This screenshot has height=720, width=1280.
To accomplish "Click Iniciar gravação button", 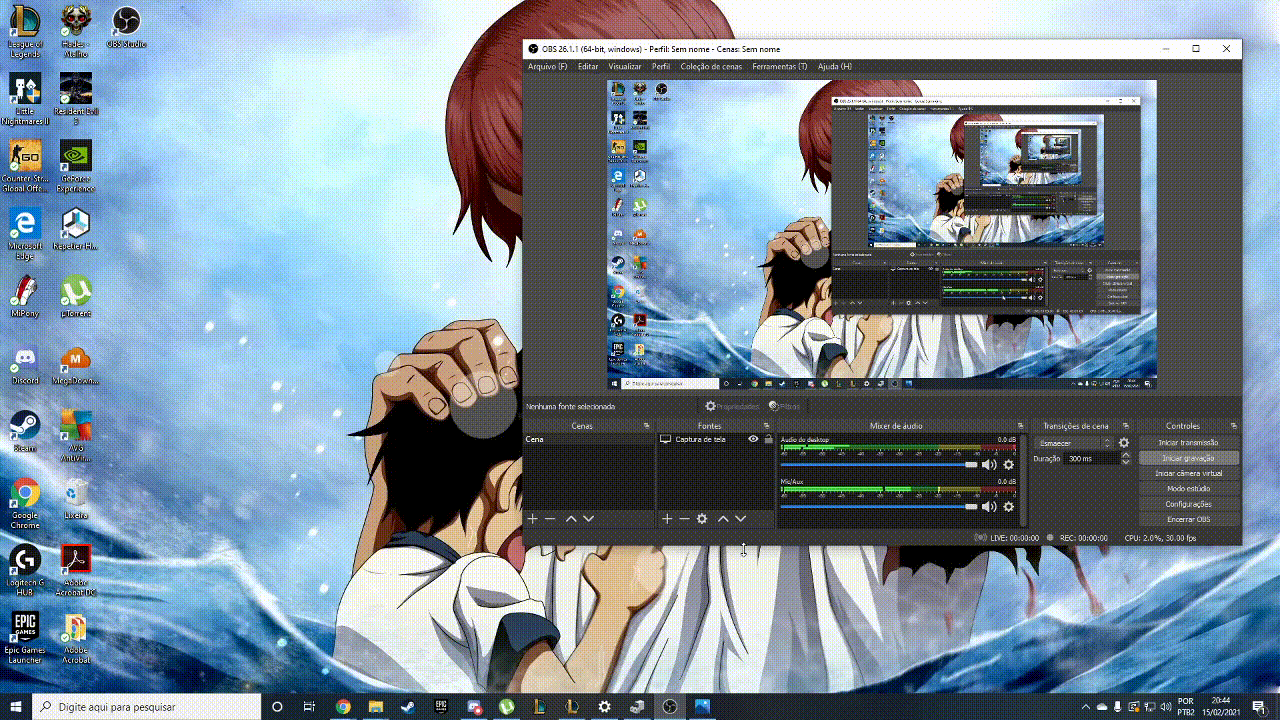I will [x=1189, y=458].
